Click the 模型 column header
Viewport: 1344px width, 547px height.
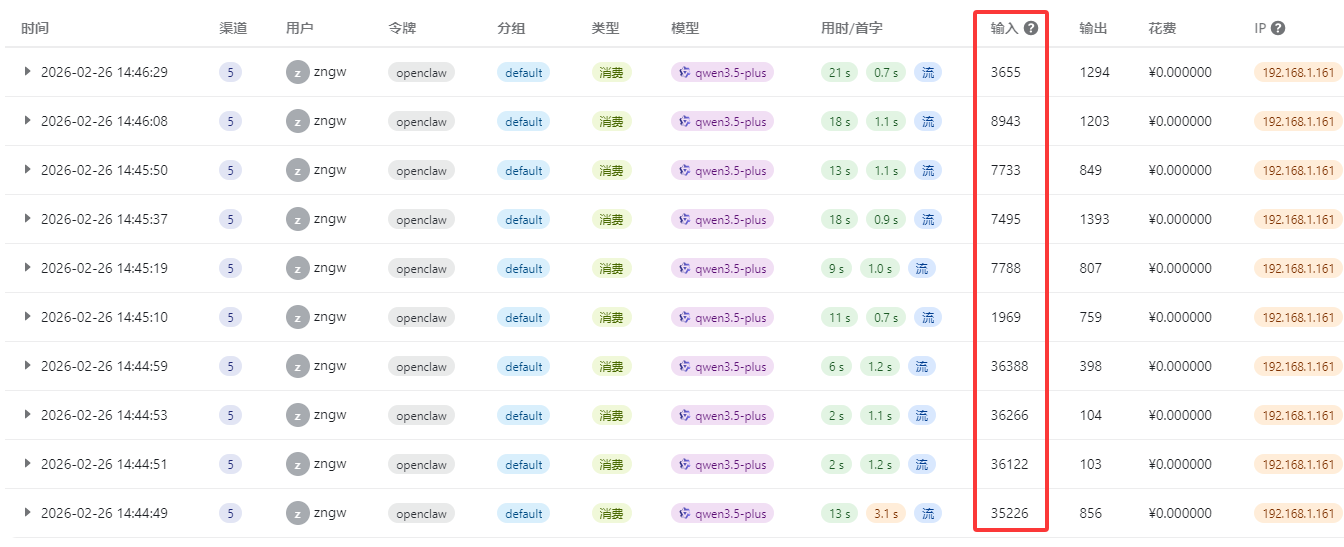point(685,28)
